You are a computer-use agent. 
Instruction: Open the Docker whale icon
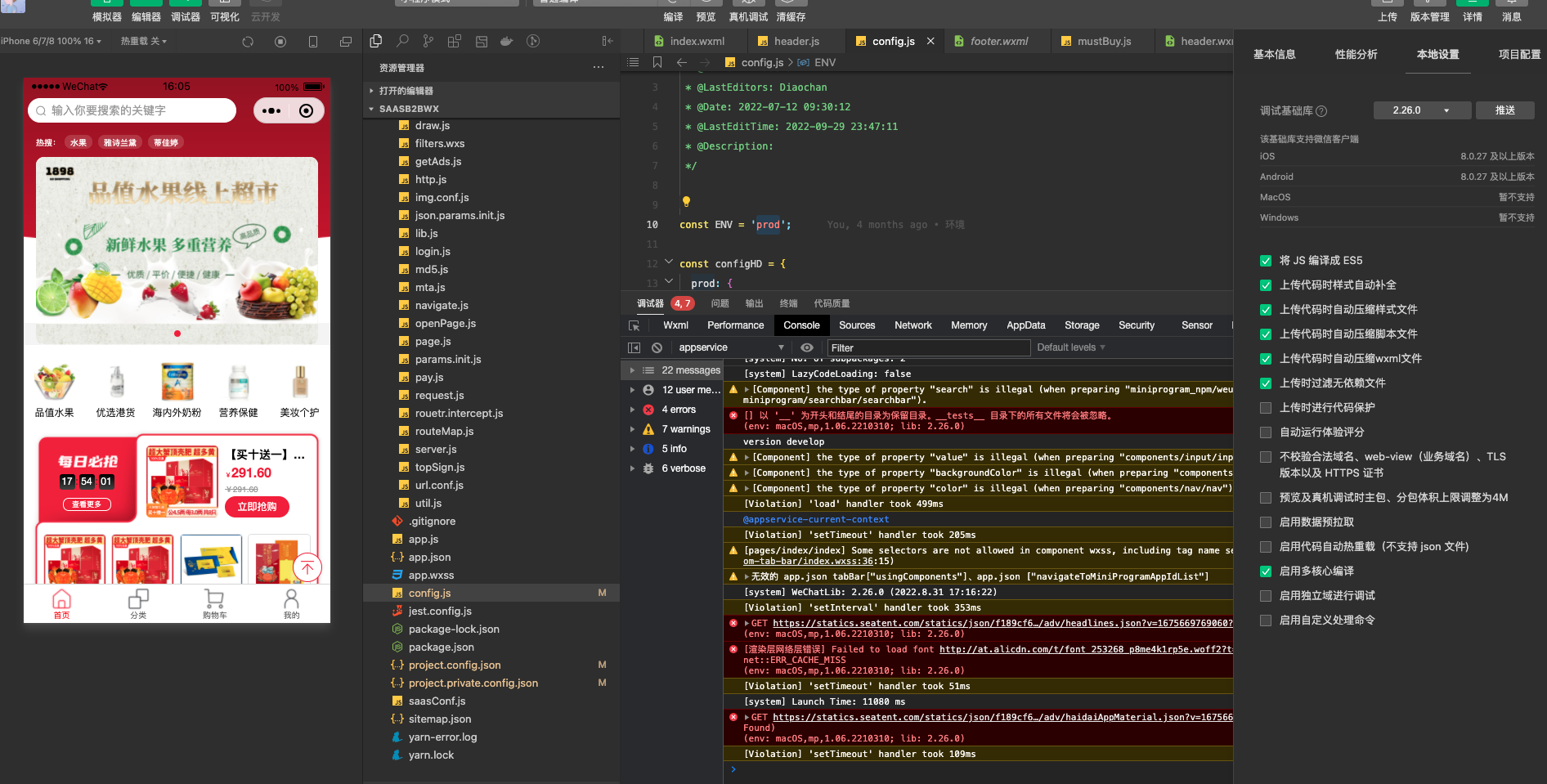(x=507, y=41)
